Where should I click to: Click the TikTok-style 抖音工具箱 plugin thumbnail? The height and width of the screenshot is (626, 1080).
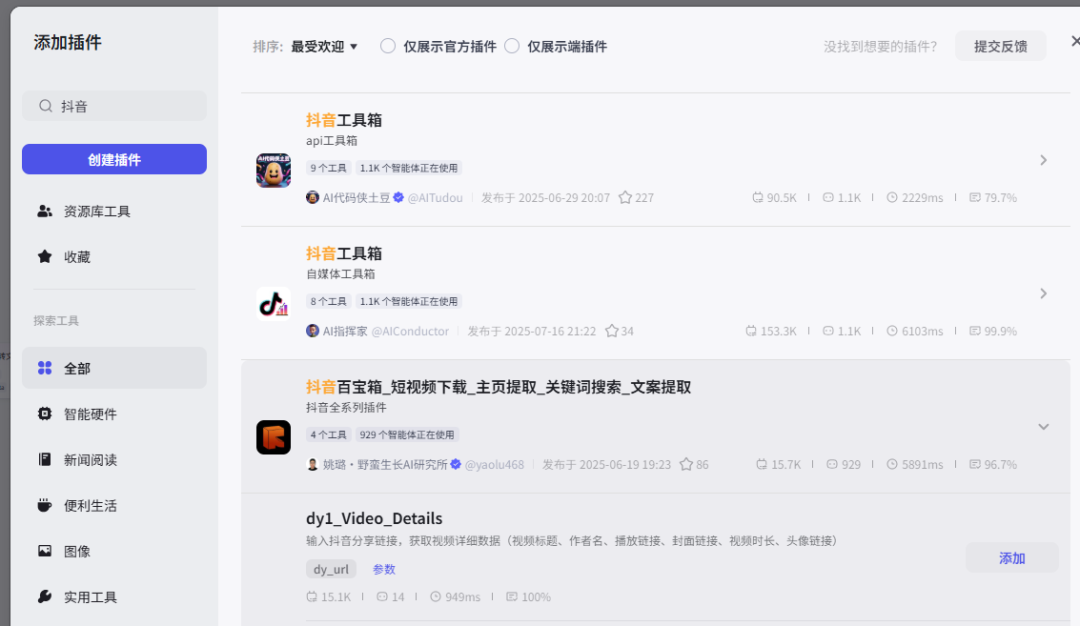(x=273, y=304)
